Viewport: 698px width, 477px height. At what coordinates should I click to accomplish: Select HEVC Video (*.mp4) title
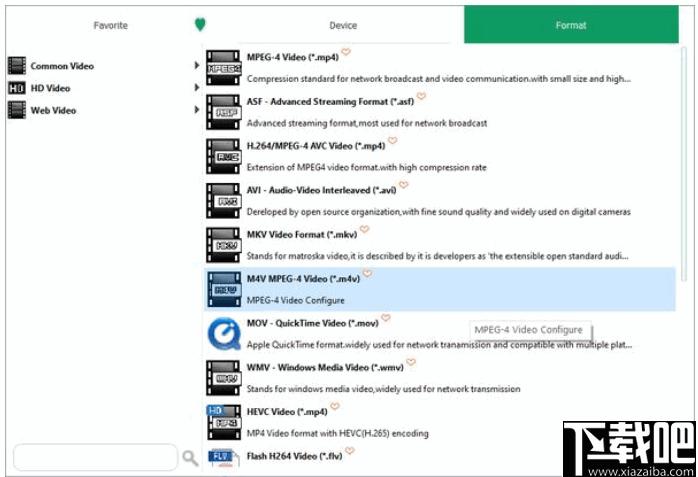click(x=287, y=412)
